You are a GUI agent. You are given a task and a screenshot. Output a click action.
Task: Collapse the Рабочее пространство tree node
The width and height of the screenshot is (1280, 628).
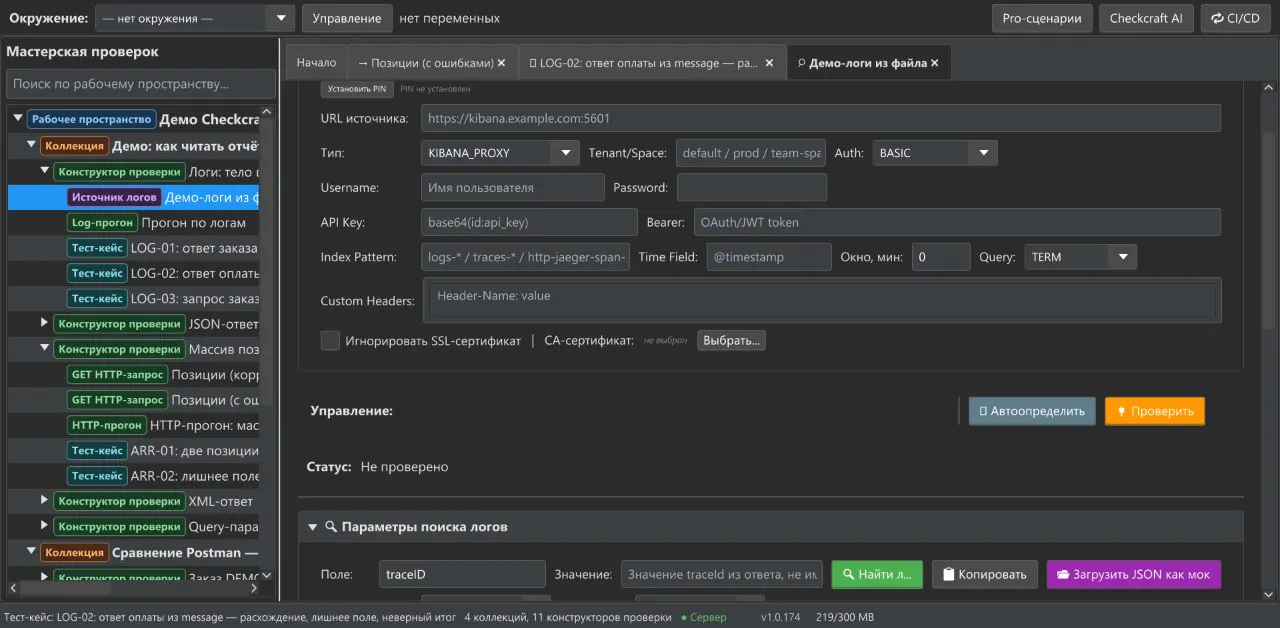[17, 119]
